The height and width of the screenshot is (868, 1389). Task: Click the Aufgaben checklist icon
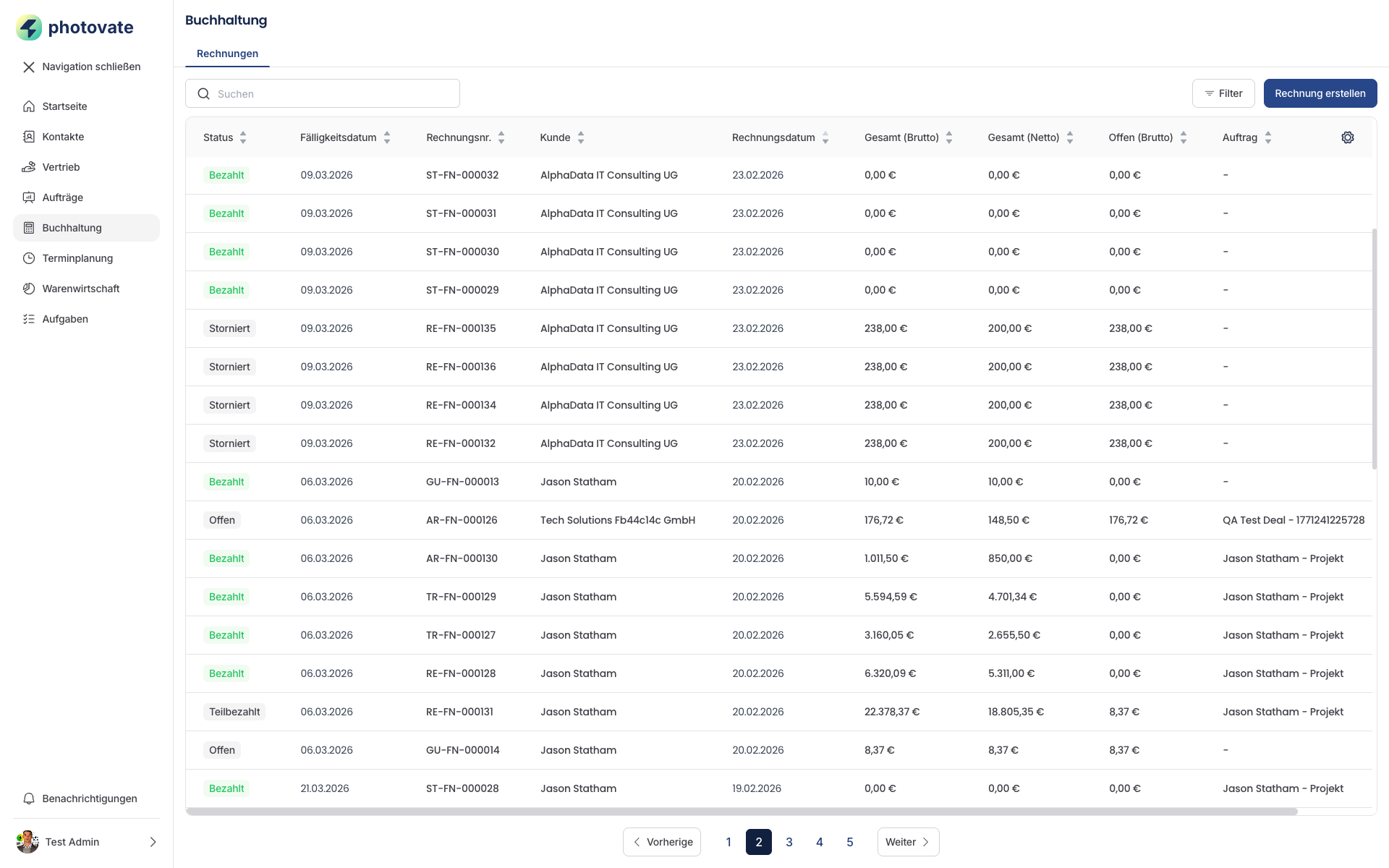(x=29, y=319)
